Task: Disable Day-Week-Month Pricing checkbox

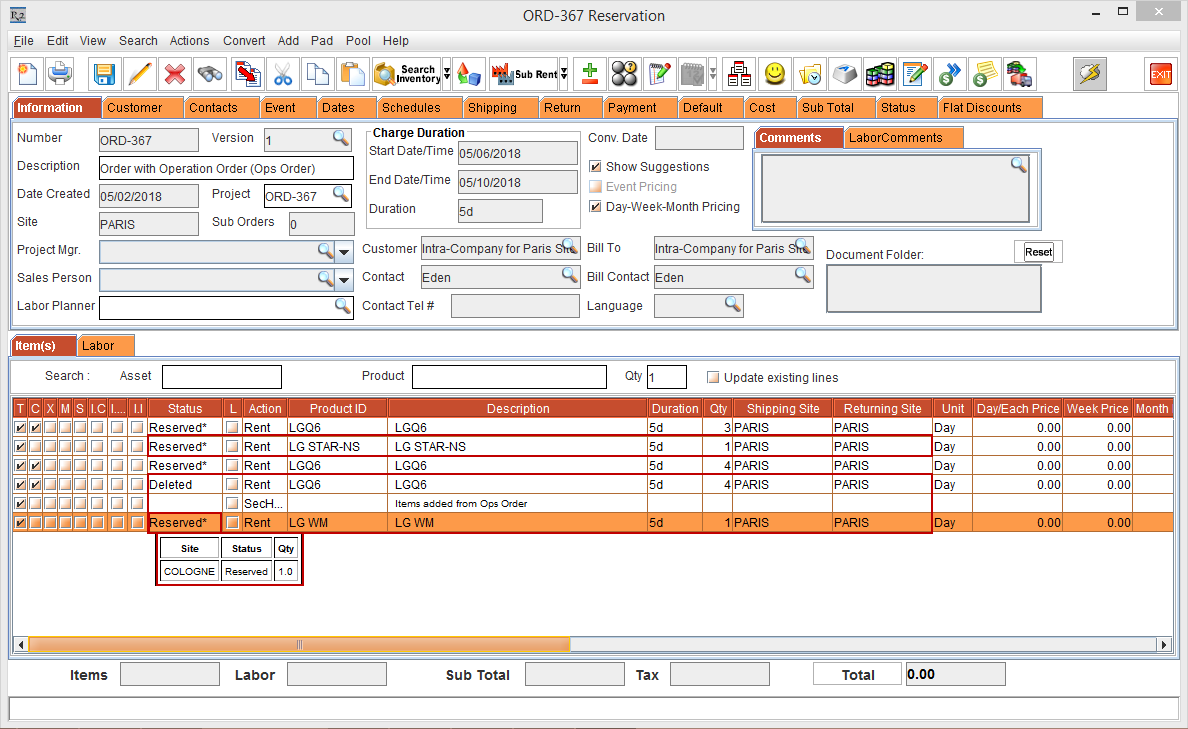Action: coord(596,207)
